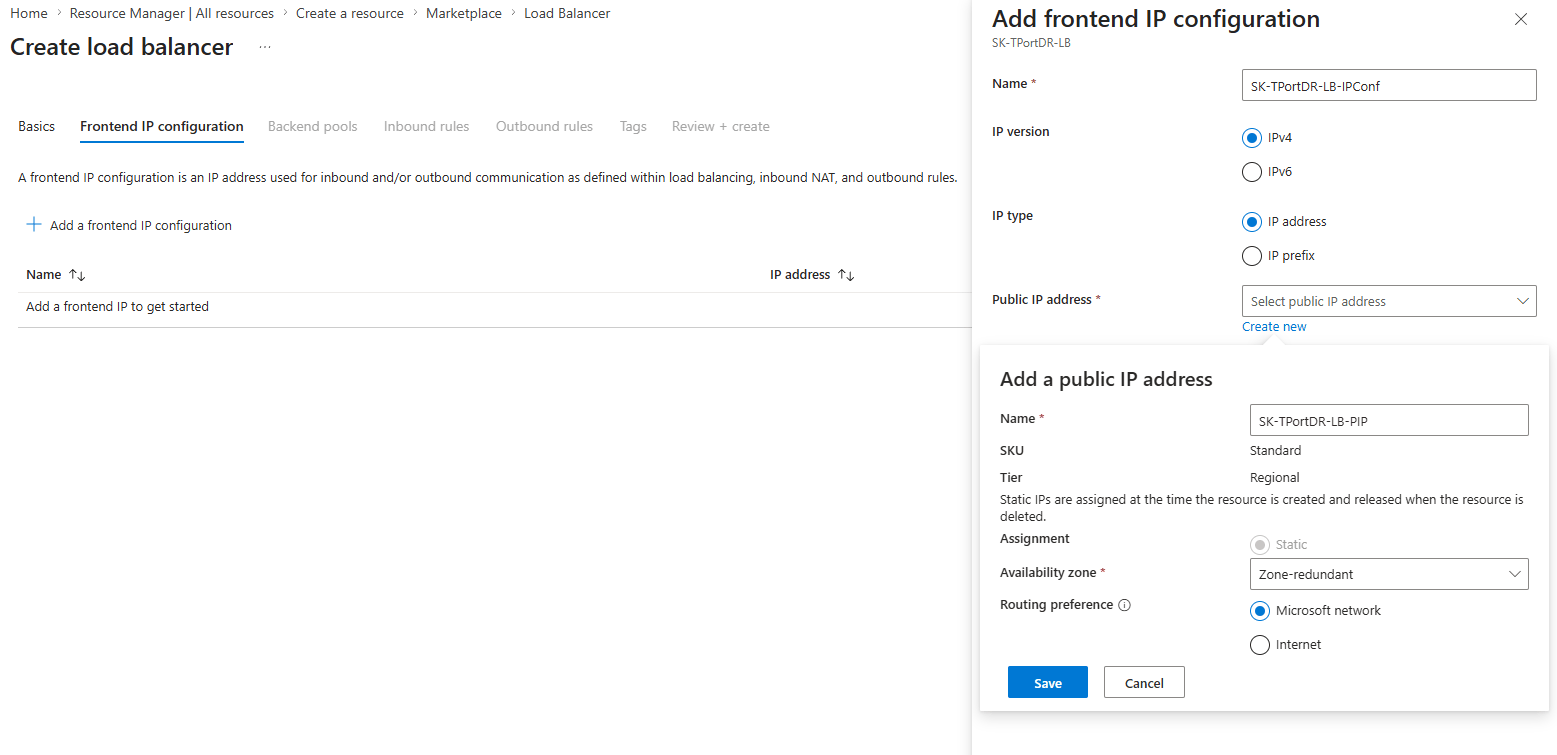Sort by the IP address column arrows icon
Viewport: 1557px width, 755px height.
tap(846, 275)
